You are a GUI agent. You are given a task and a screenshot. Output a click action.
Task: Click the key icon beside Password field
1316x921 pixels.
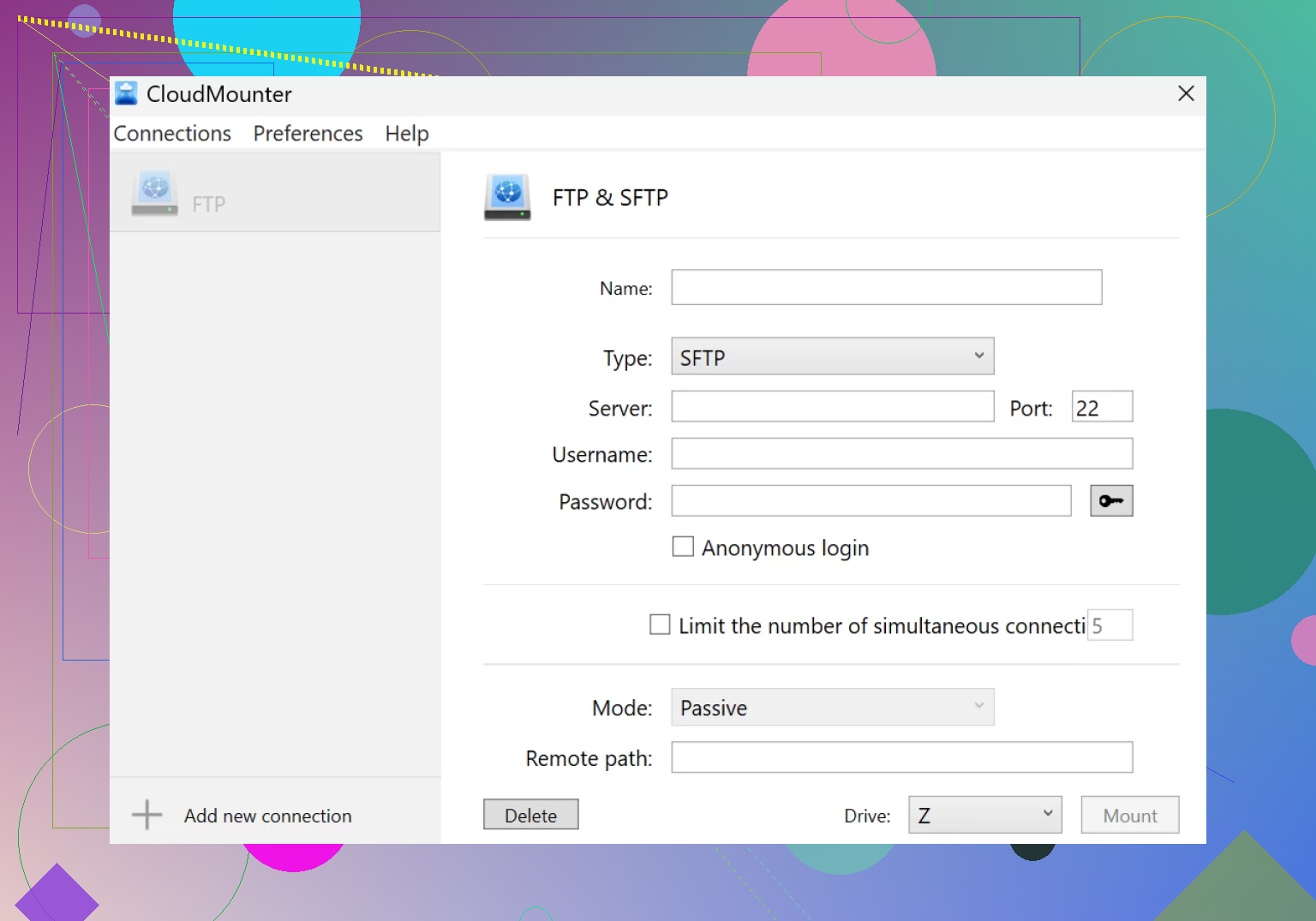tap(1110, 501)
